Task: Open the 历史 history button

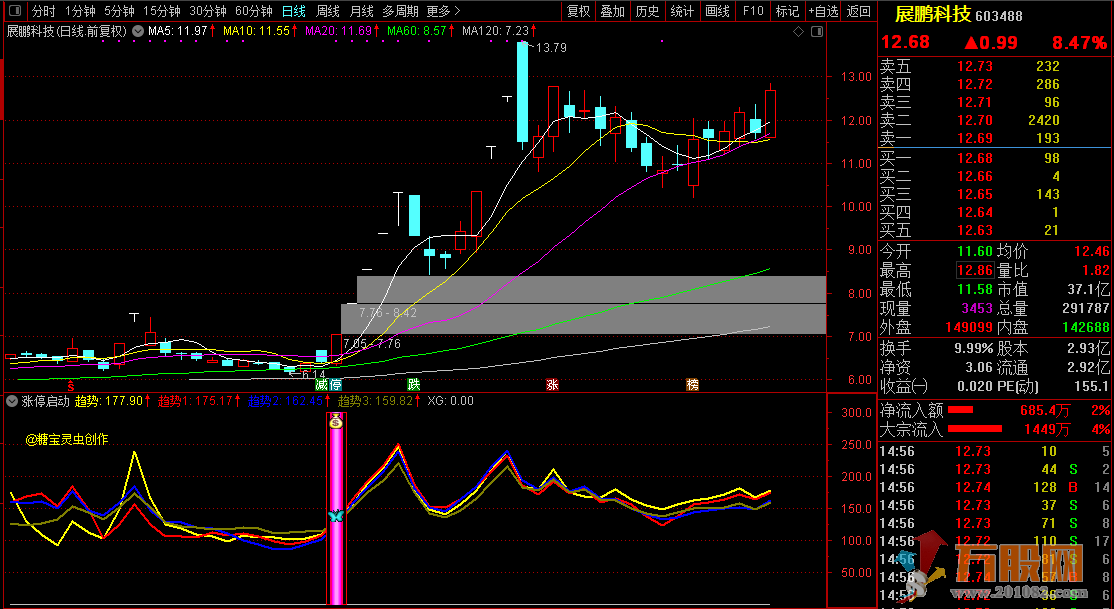Action: tap(647, 11)
